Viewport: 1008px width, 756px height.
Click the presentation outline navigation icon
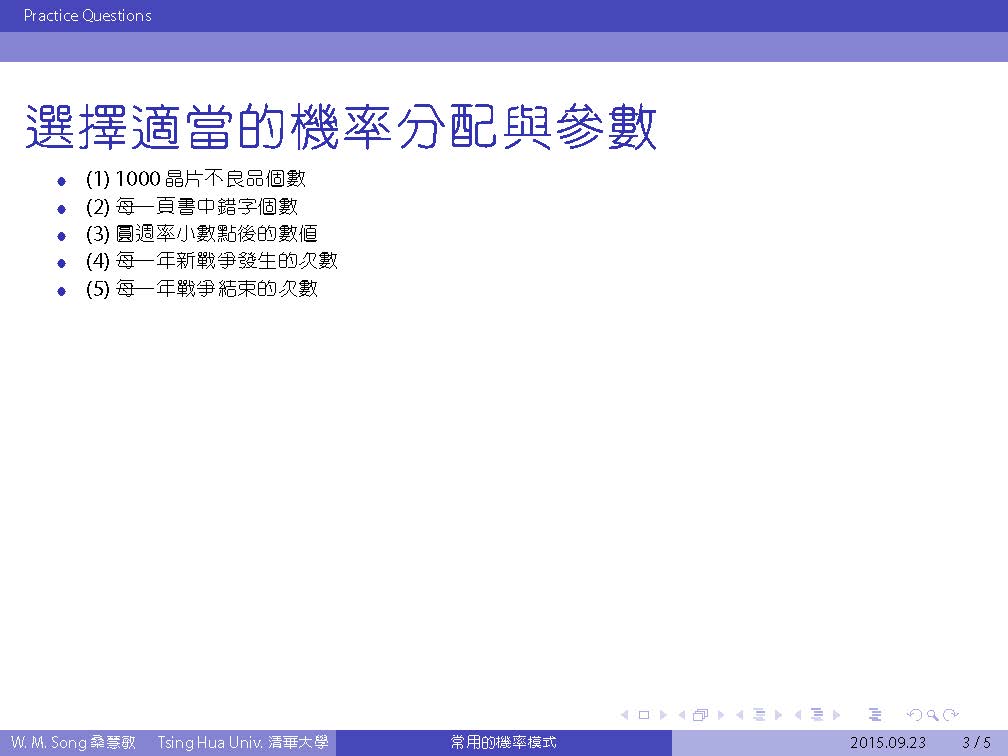(x=875, y=715)
